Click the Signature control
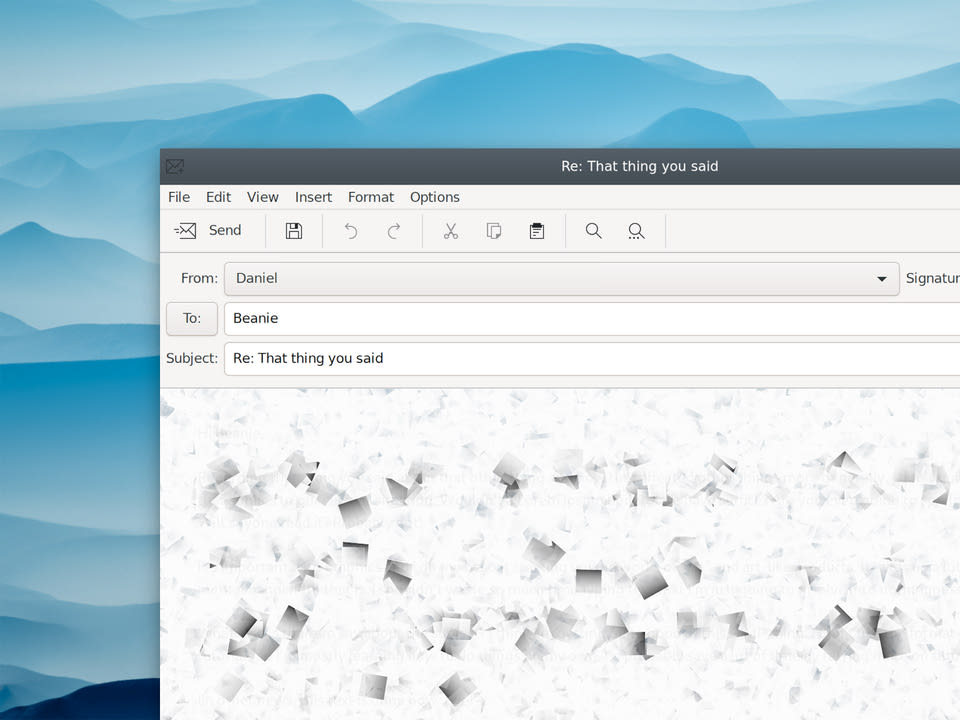Image resolution: width=960 pixels, height=720 pixels. (931, 278)
